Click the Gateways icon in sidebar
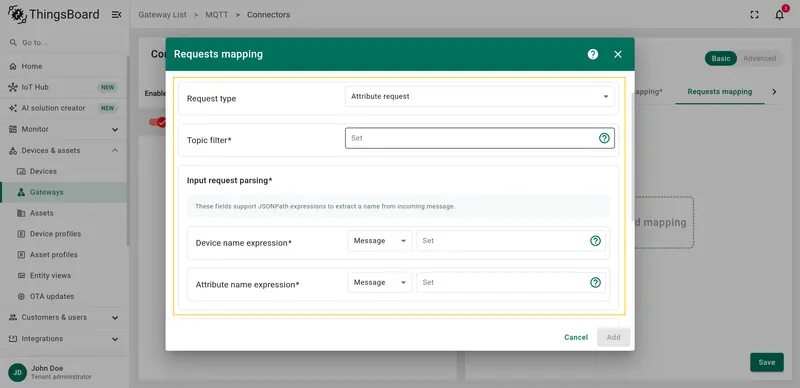 point(21,192)
